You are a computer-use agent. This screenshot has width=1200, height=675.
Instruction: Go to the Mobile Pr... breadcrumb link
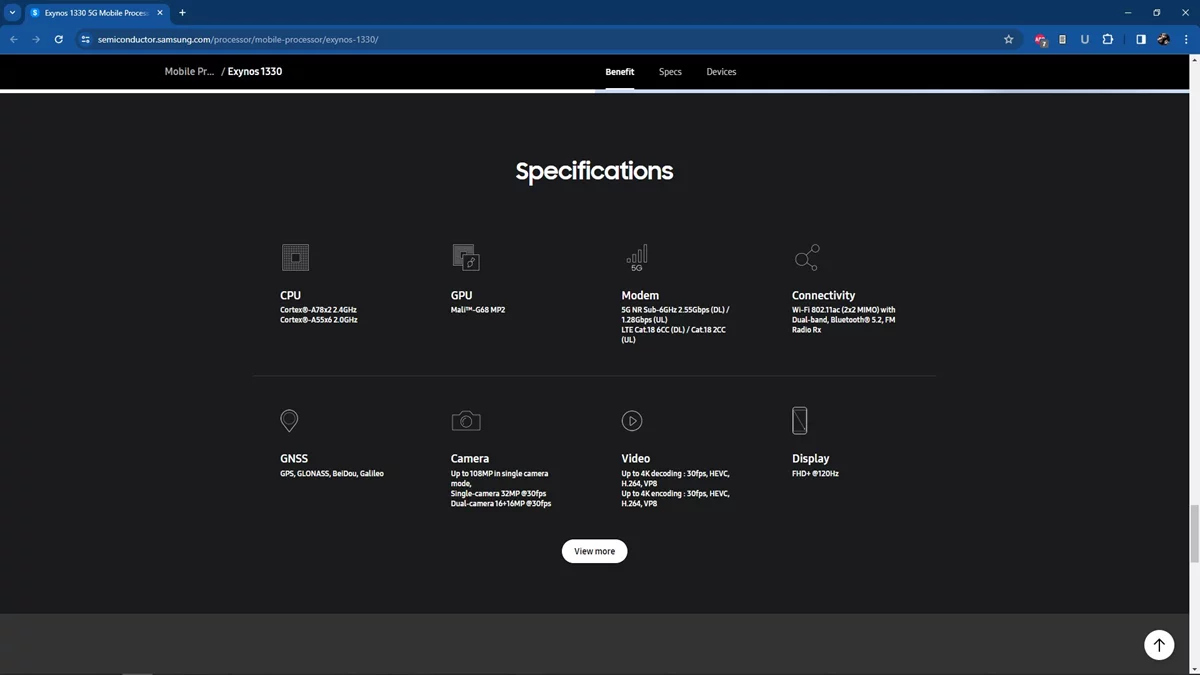(189, 72)
